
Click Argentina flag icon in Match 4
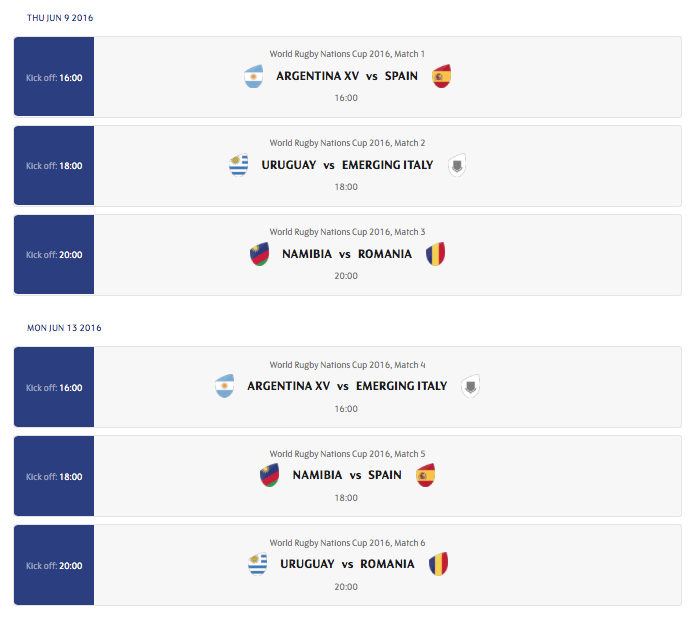[225, 386]
